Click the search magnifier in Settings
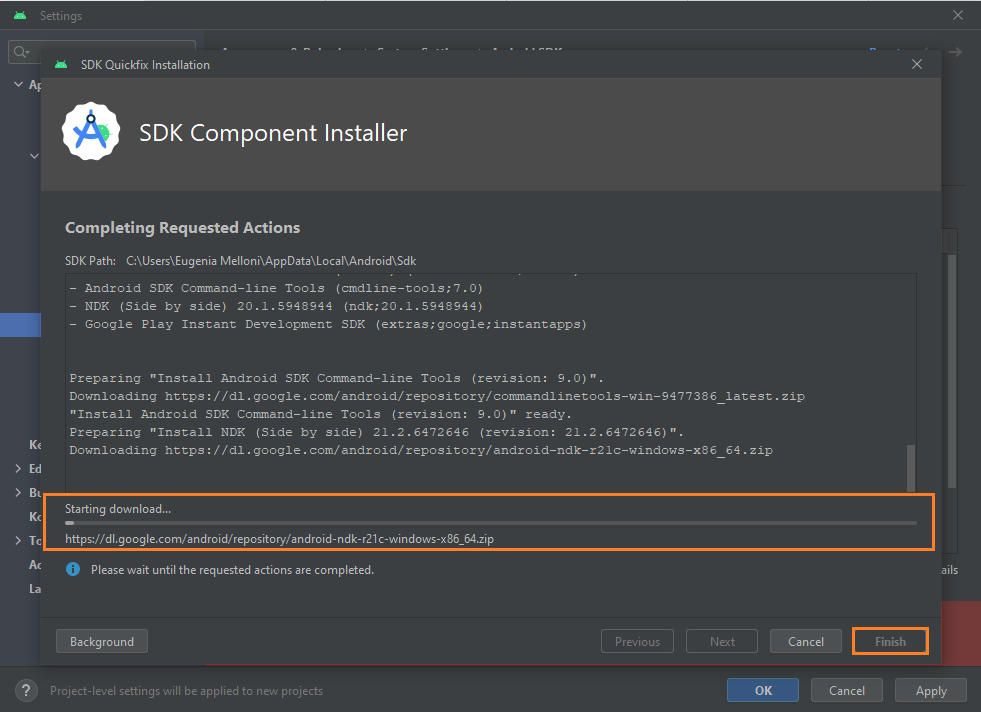This screenshot has height=712, width=981. coord(21,52)
